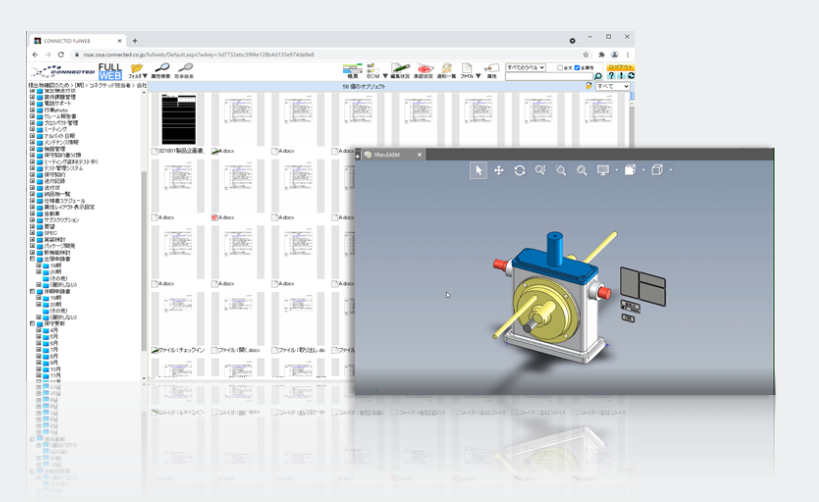Screen dimensions: 819x502
Task: Open the 属性検索 attribute search icon
Action: tap(162, 70)
